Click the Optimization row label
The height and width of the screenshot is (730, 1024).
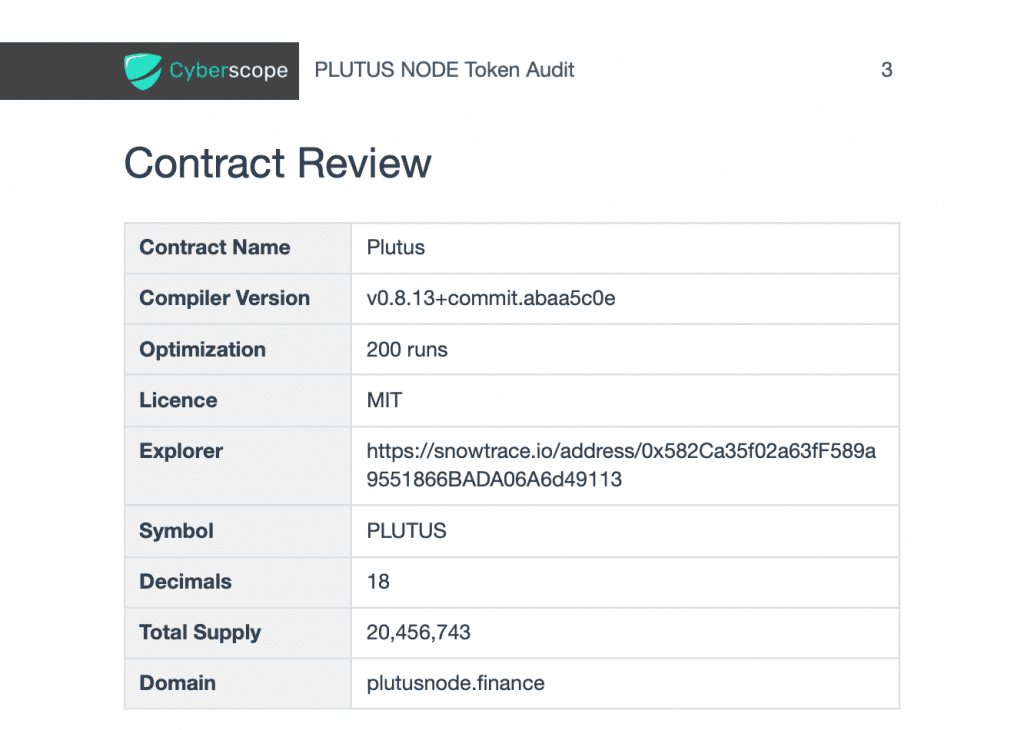click(202, 349)
